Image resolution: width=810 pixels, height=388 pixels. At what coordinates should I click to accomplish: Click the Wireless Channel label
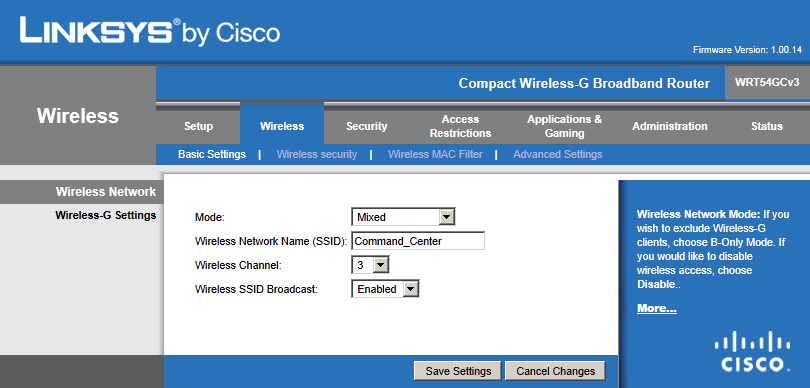pos(238,266)
